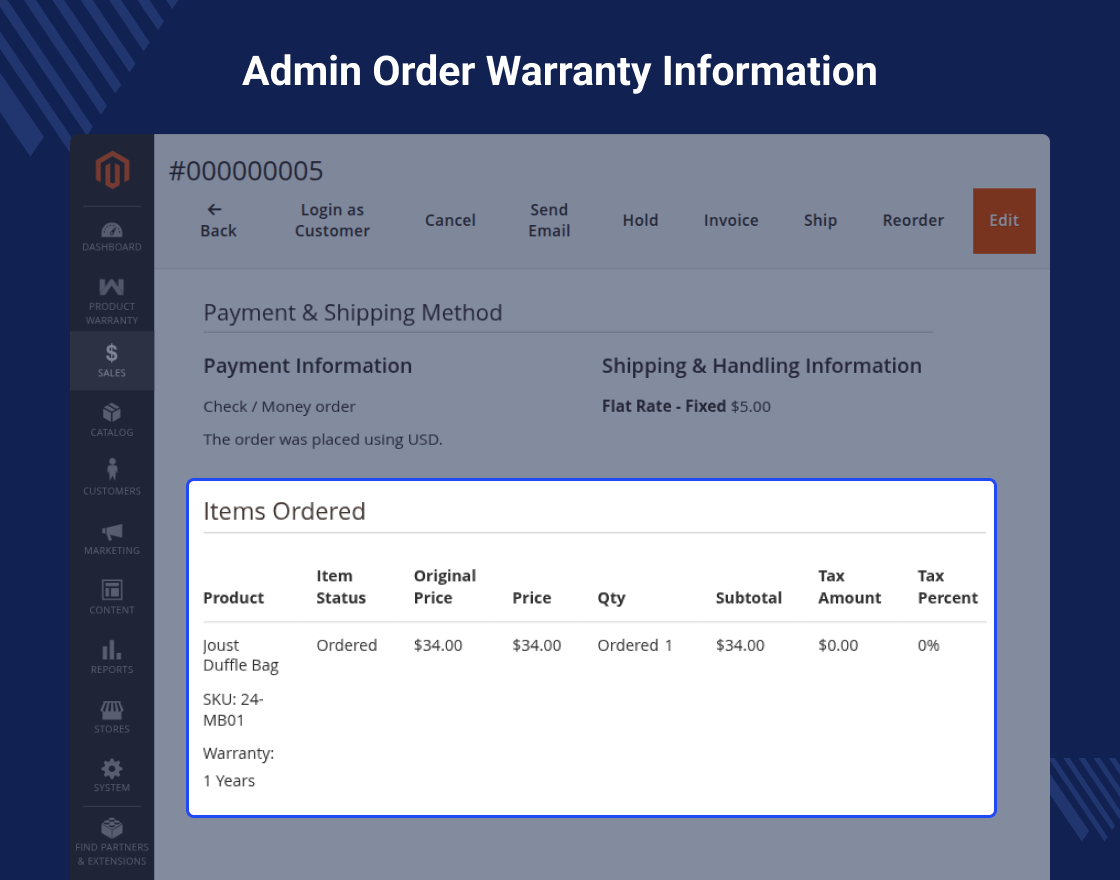Click Flat Rate - Fixed shipping text
1120x880 pixels.
pos(664,406)
